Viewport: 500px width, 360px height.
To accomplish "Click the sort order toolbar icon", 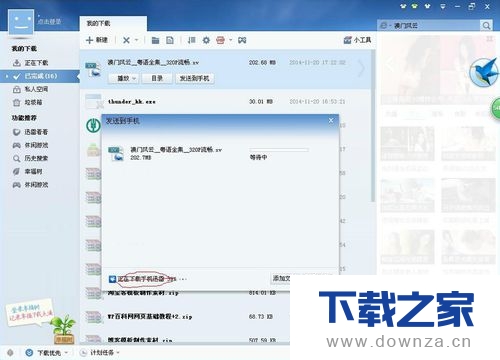I will 191,40.
